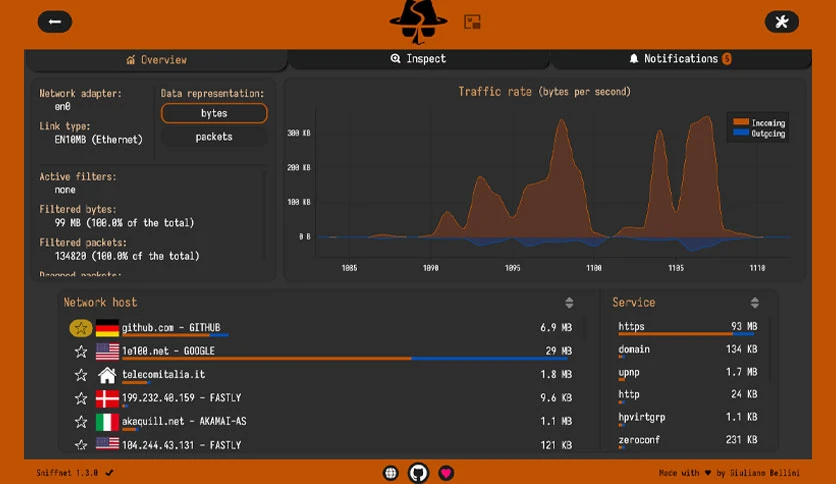The image size is (836, 484).
Task: Click the Incoming legend color swatch
Action: tap(741, 122)
